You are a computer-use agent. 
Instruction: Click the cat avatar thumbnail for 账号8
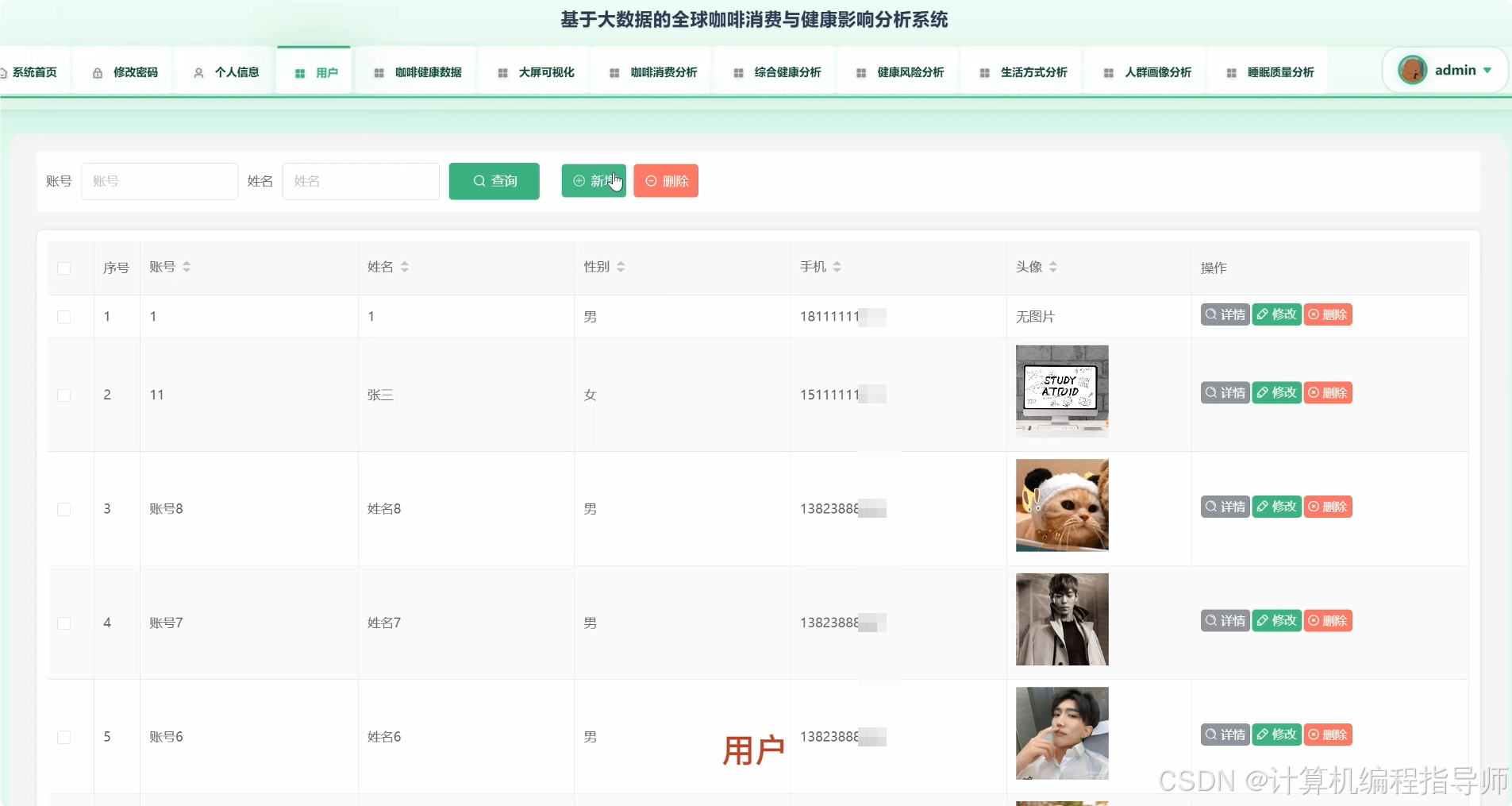tap(1061, 505)
